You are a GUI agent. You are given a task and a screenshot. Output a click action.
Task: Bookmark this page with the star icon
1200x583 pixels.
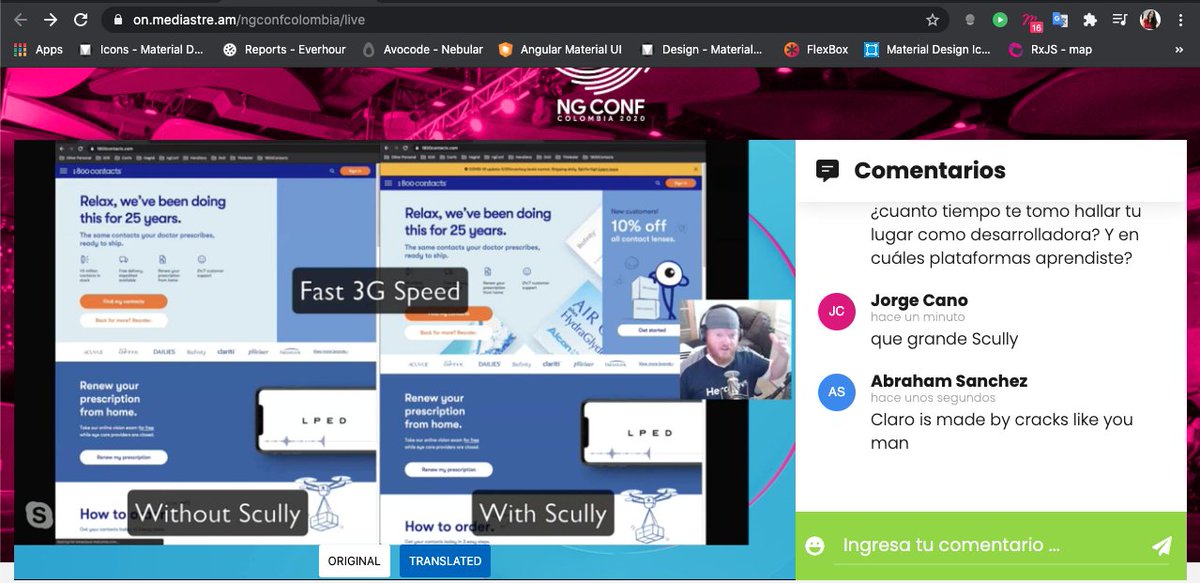click(932, 19)
